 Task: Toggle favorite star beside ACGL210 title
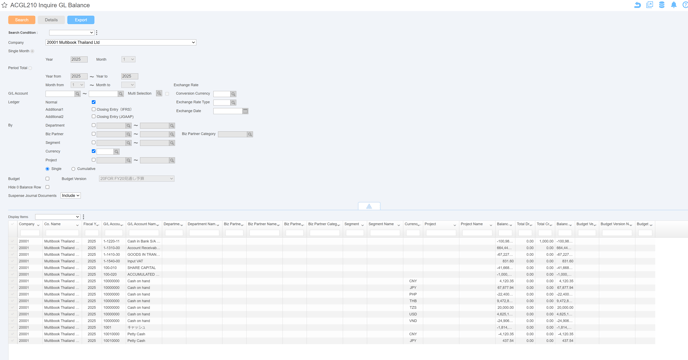coord(4,5)
